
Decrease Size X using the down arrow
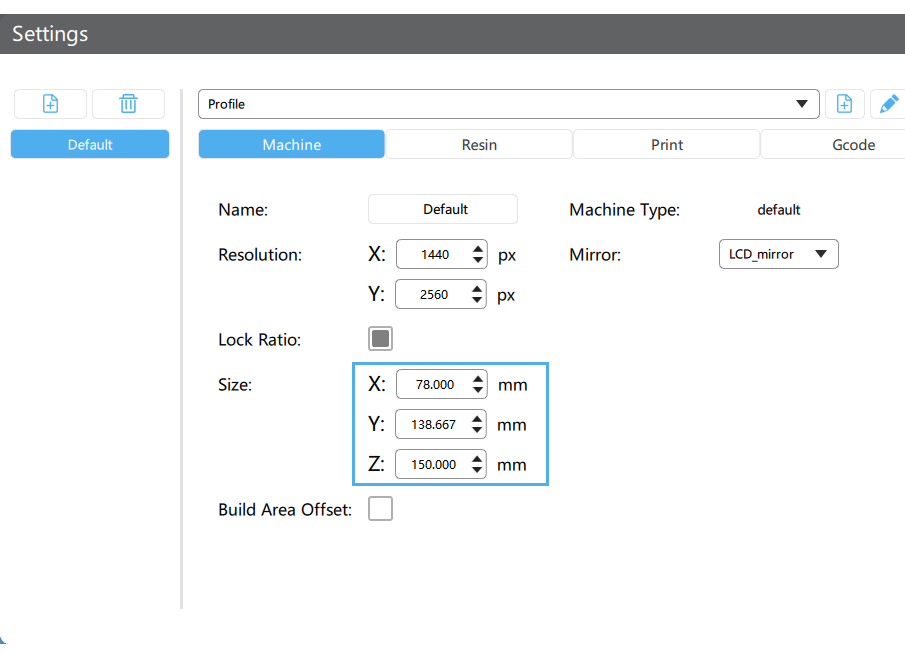click(x=478, y=389)
